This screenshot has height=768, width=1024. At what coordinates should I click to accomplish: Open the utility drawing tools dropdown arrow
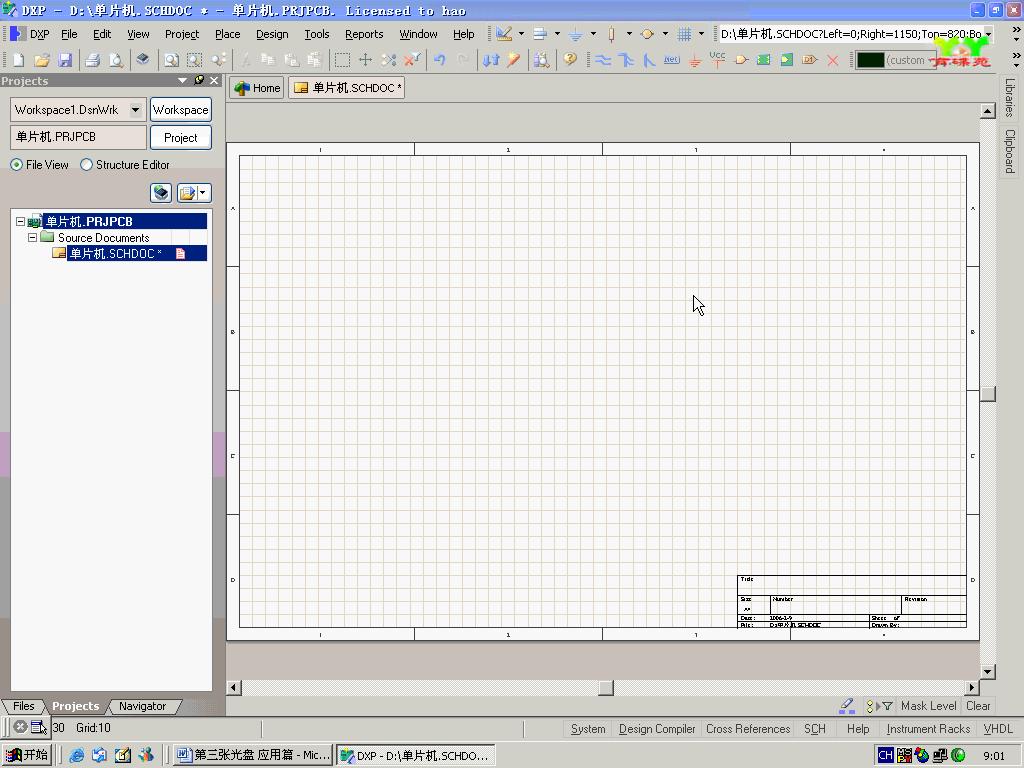(x=521, y=34)
